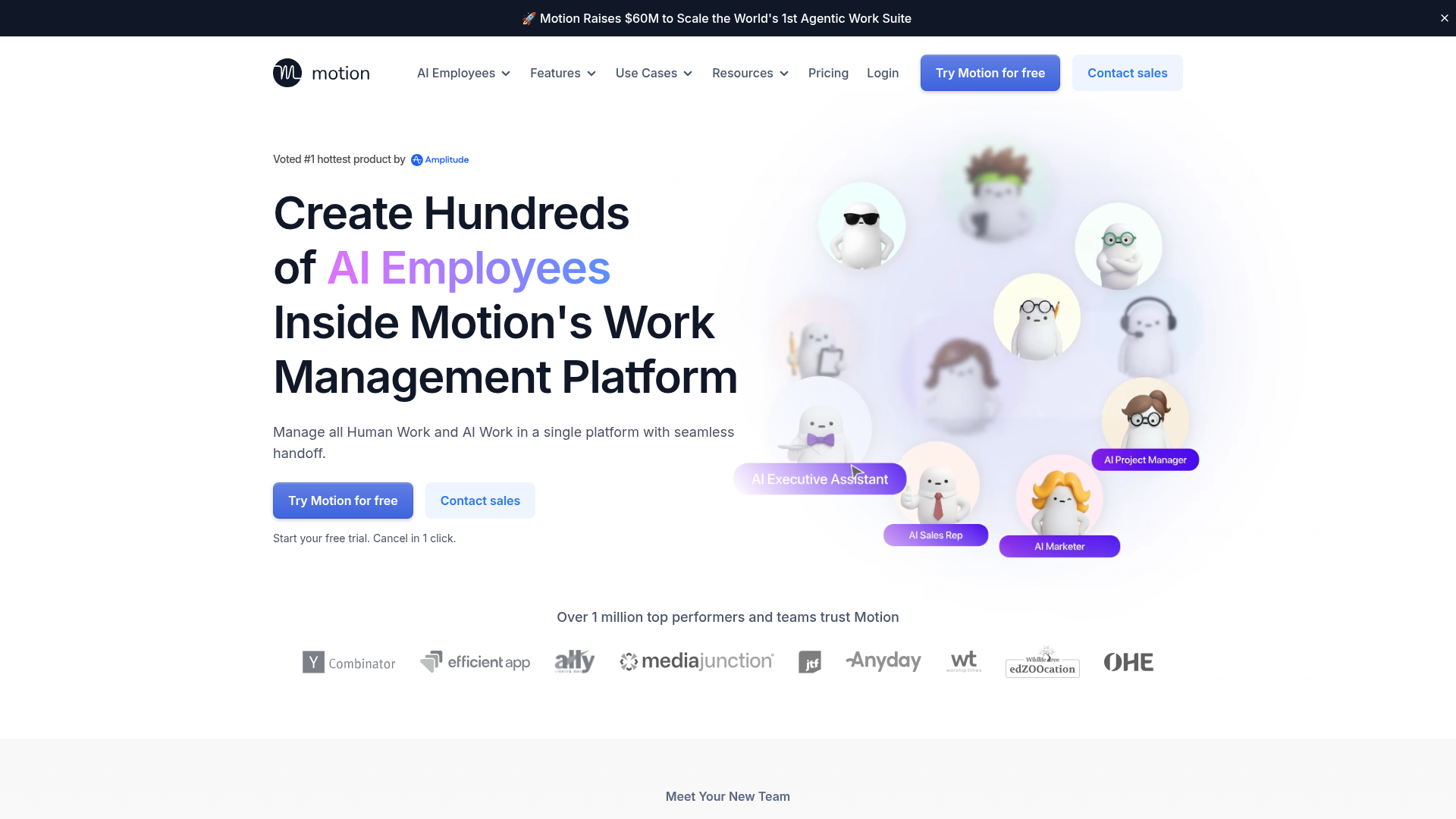Screen dimensions: 1456x819
Task: Click the mediajunction logo
Action: (697, 661)
